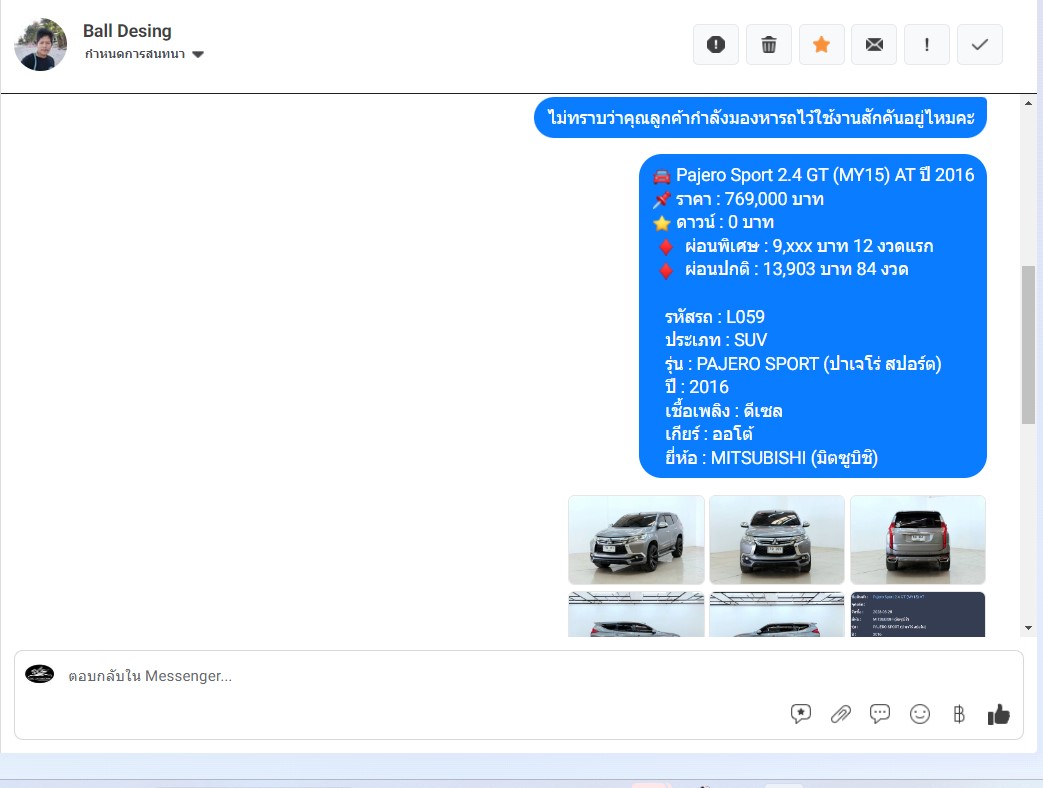Click the model line PAJERO SPORT (ปาเจโร่ สปอร์ต)
Image resolution: width=1043 pixels, height=788 pixels.
coord(804,364)
